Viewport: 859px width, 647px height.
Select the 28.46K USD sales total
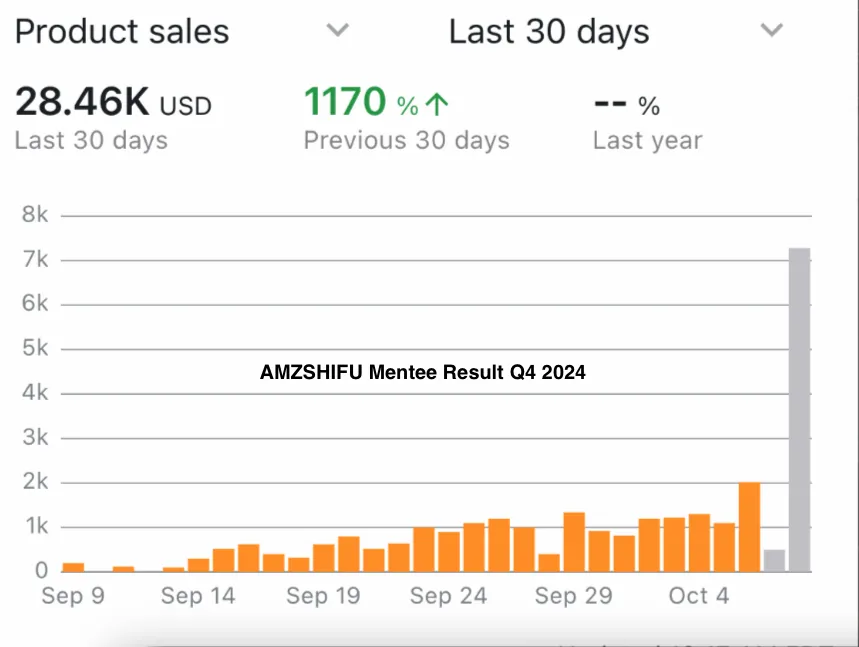tap(113, 102)
